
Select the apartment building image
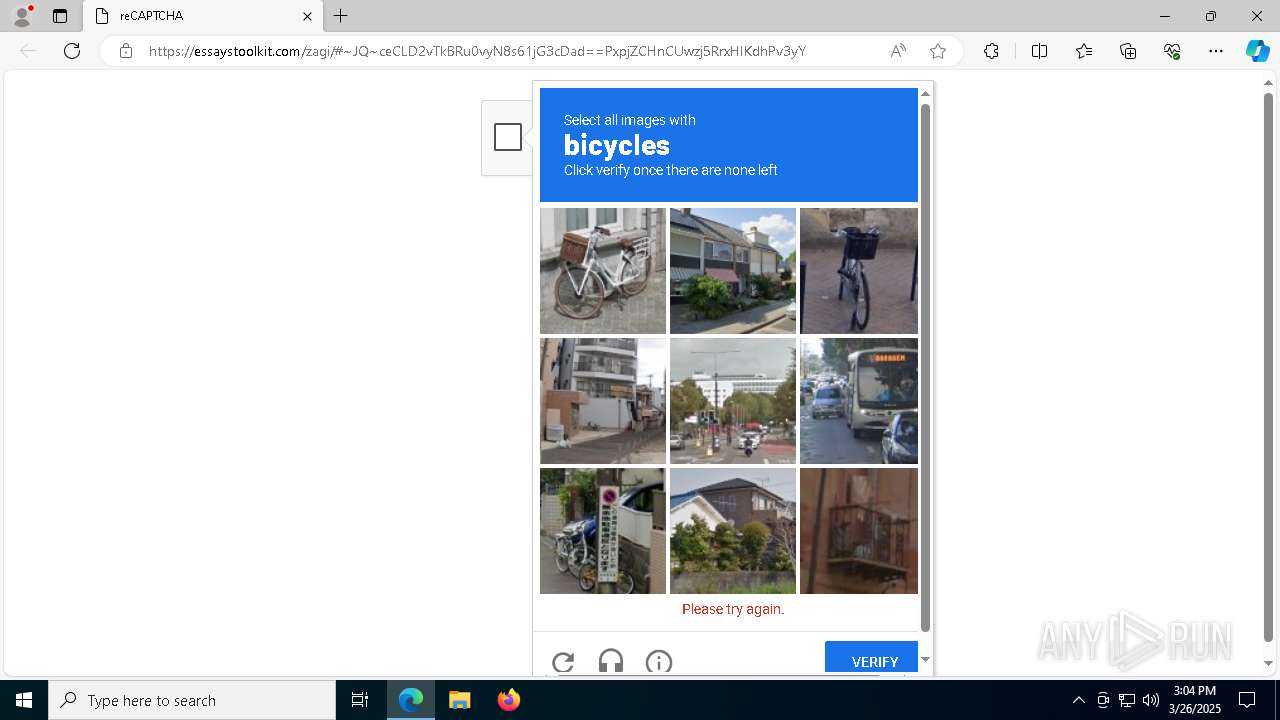pos(603,401)
